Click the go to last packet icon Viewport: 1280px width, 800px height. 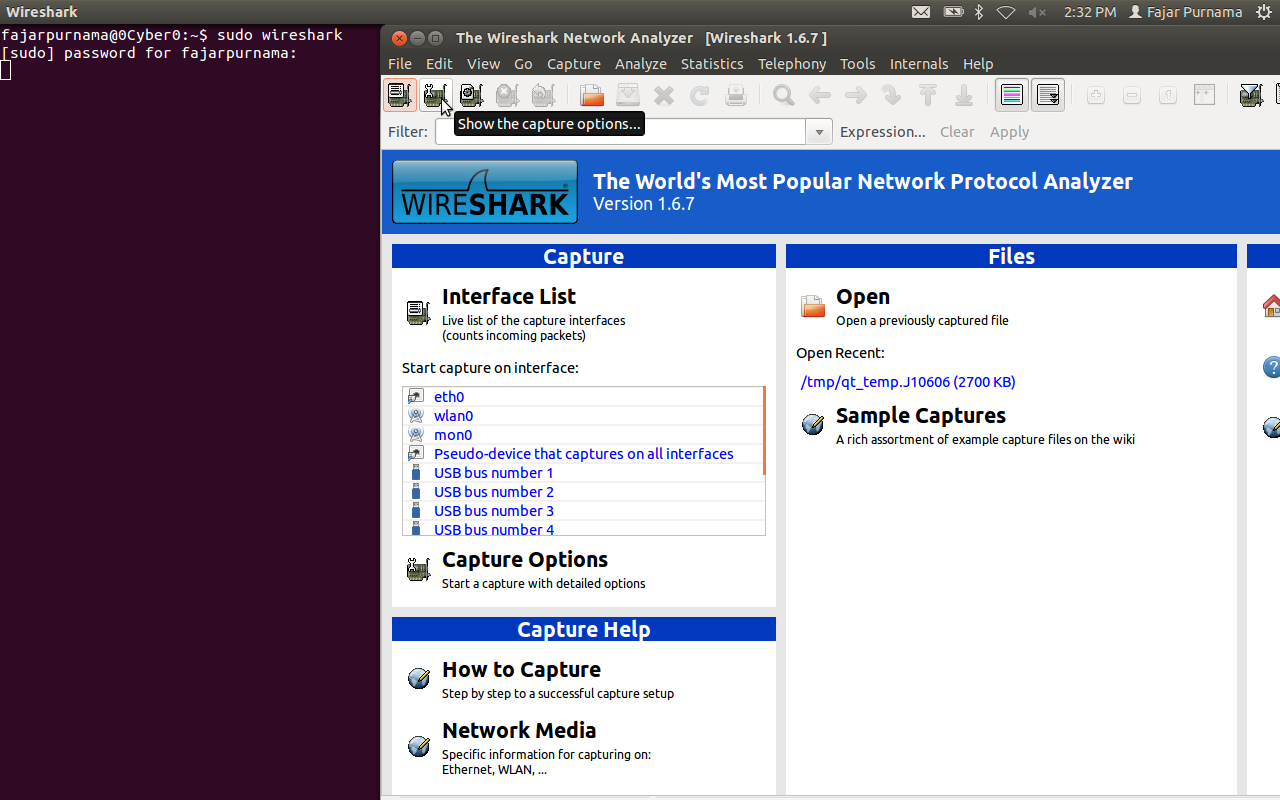(964, 95)
